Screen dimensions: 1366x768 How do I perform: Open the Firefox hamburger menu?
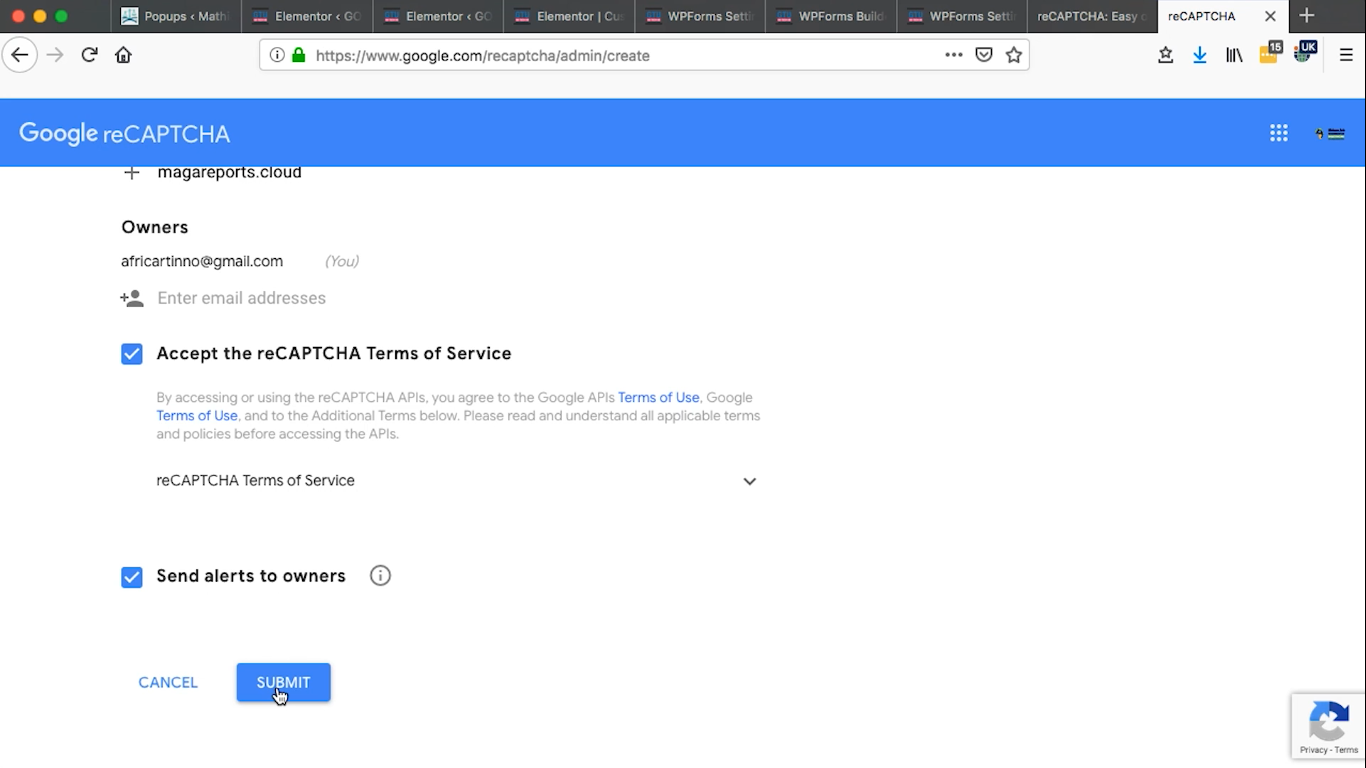pyautogui.click(x=1346, y=55)
